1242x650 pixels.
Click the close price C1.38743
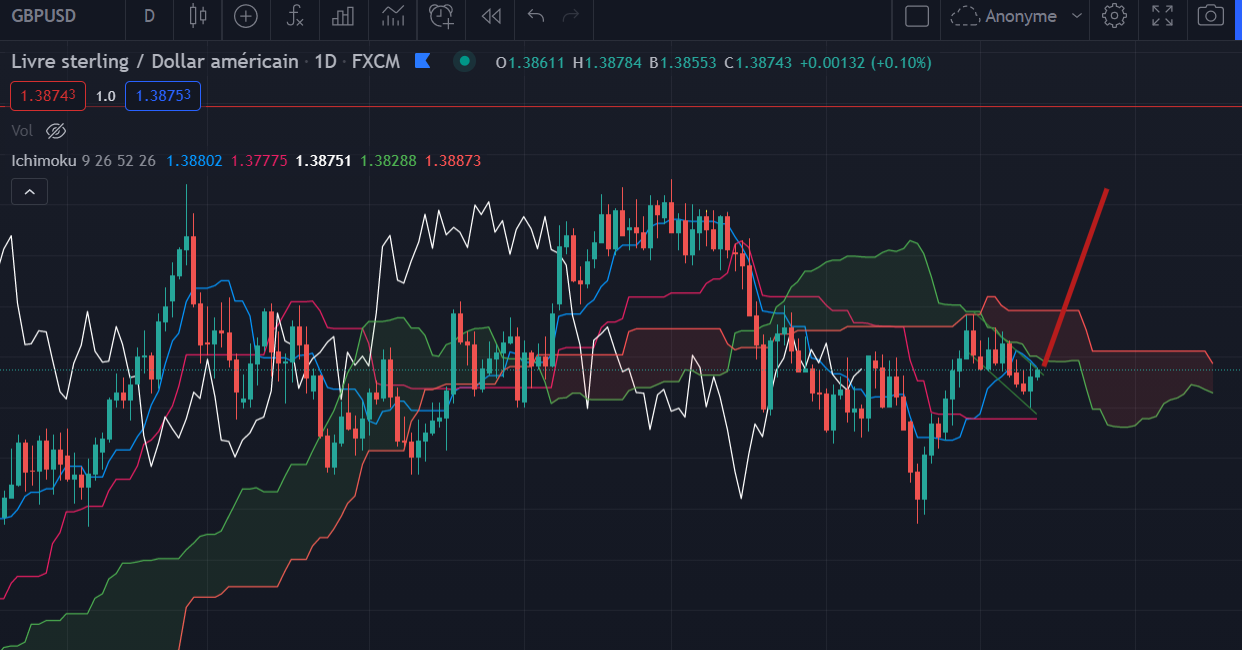coord(758,62)
